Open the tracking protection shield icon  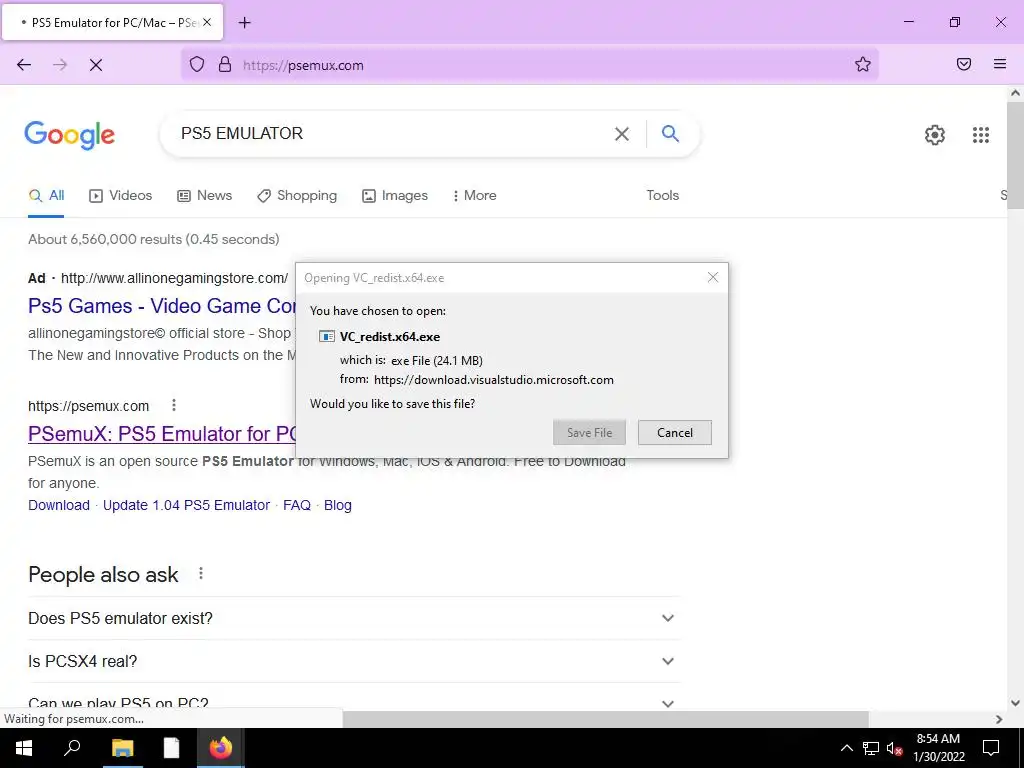coord(197,64)
